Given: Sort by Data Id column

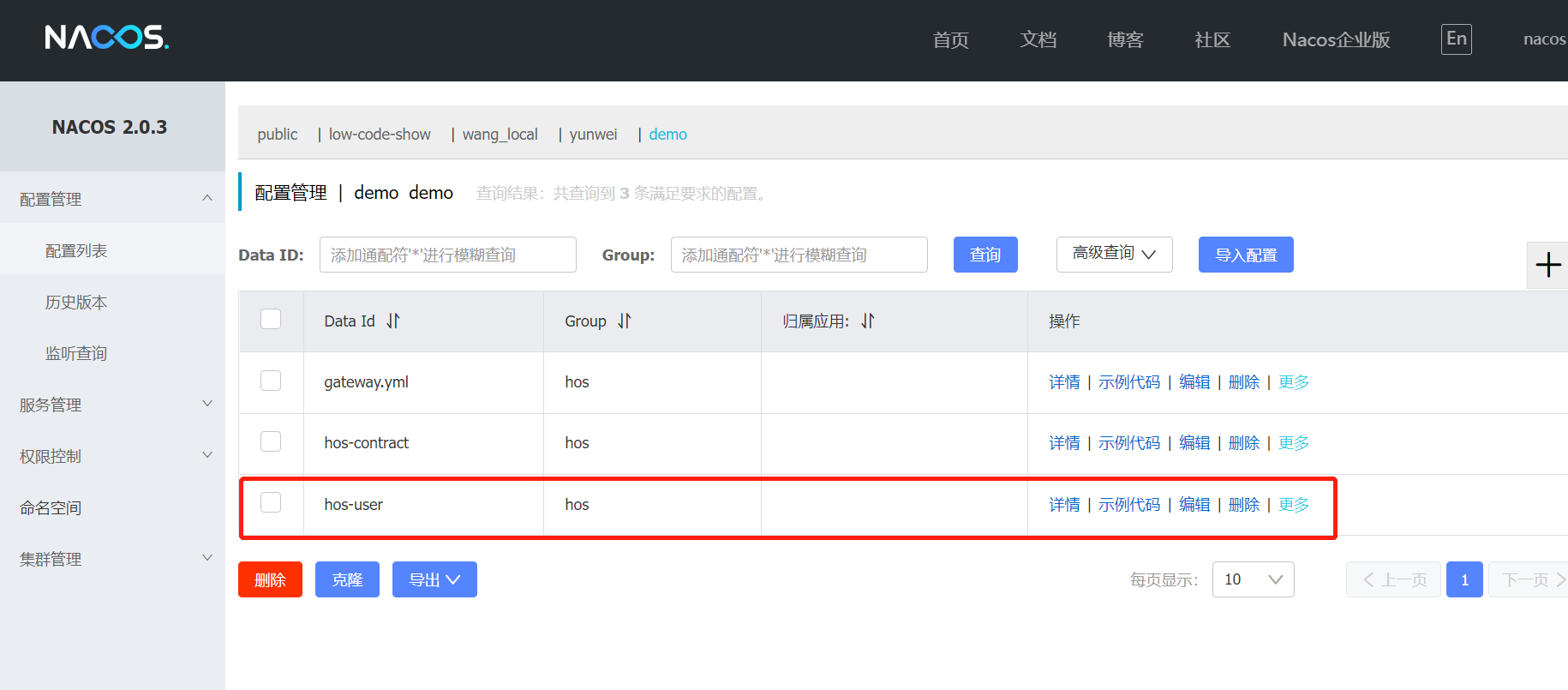Looking at the screenshot, I should tap(393, 321).
